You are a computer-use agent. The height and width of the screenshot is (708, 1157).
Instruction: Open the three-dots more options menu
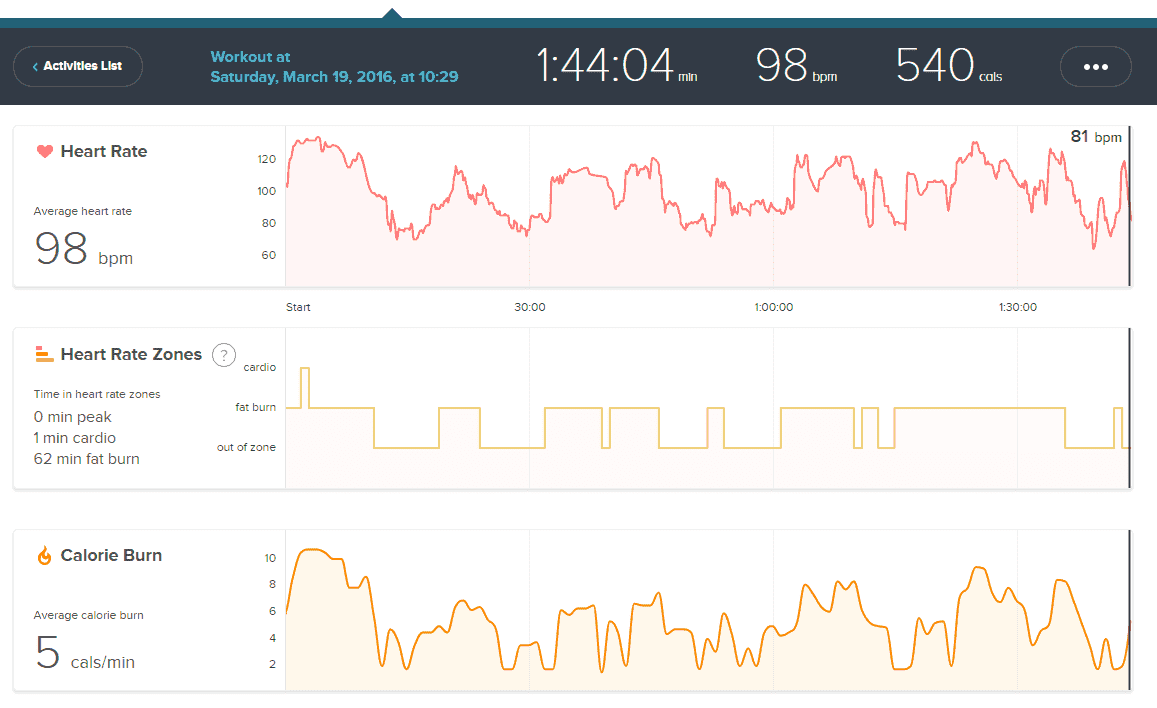(x=1095, y=67)
